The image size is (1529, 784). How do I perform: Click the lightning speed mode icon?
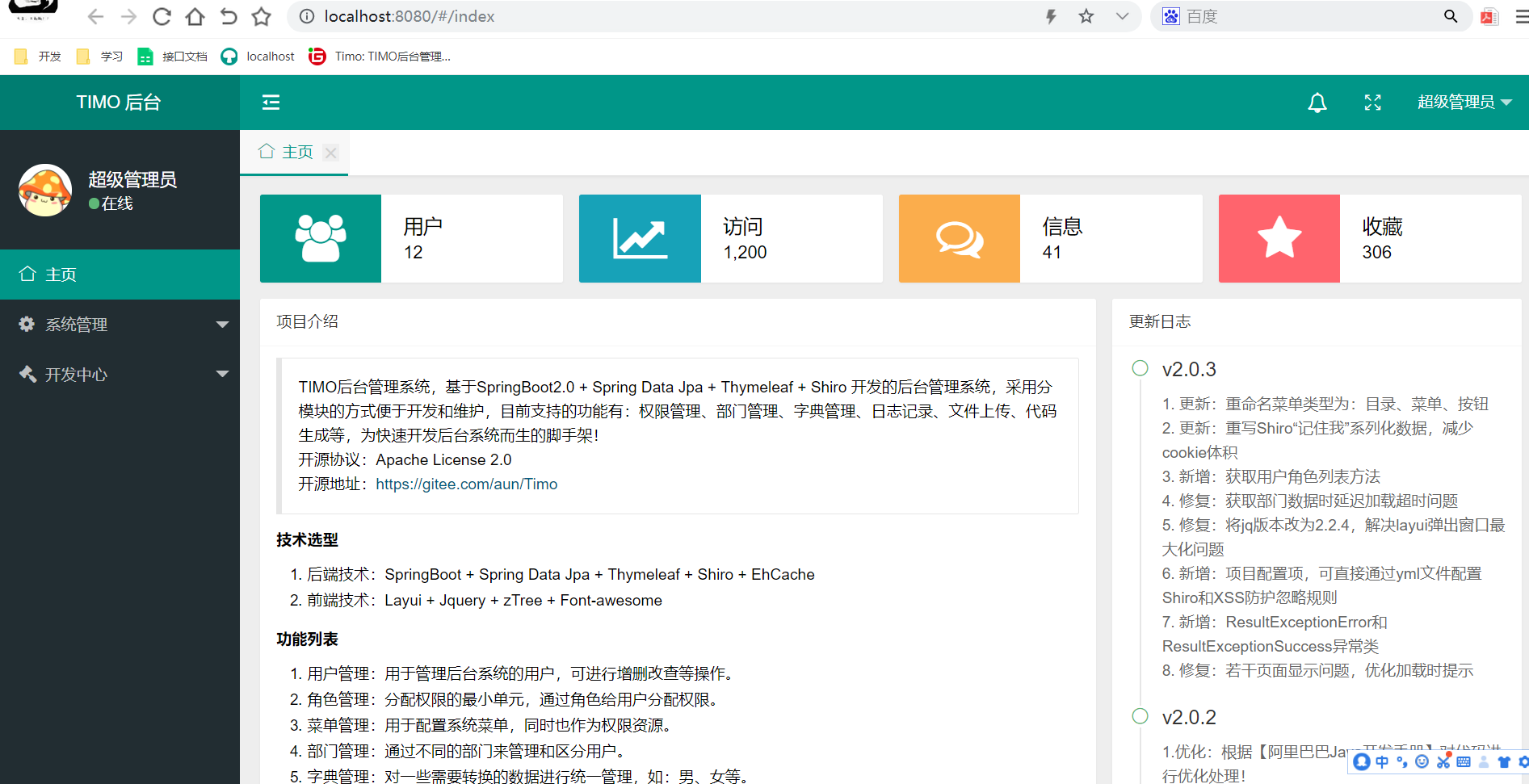pyautogui.click(x=1051, y=16)
